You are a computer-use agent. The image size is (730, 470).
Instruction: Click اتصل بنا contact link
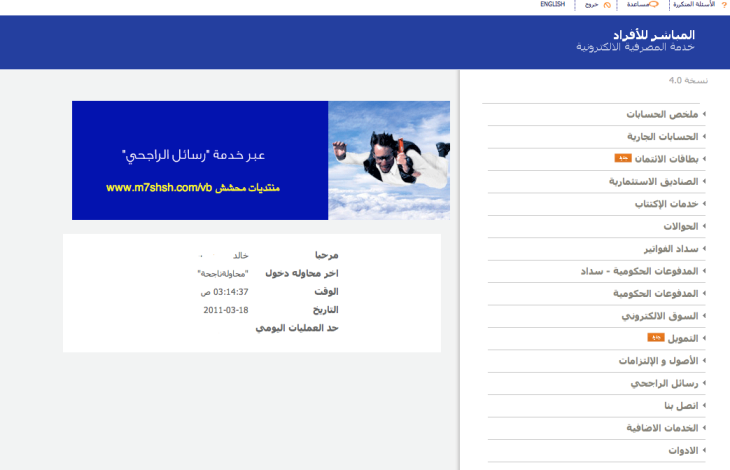point(681,405)
